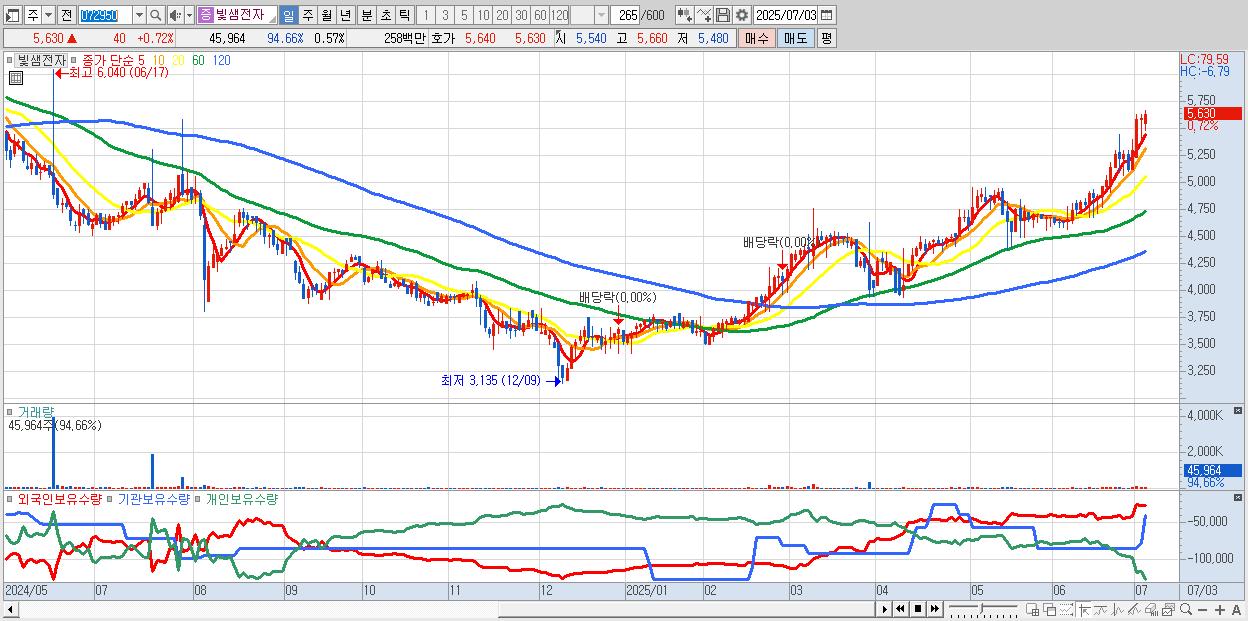
Task: Click the 평 button
Action: coord(826,38)
